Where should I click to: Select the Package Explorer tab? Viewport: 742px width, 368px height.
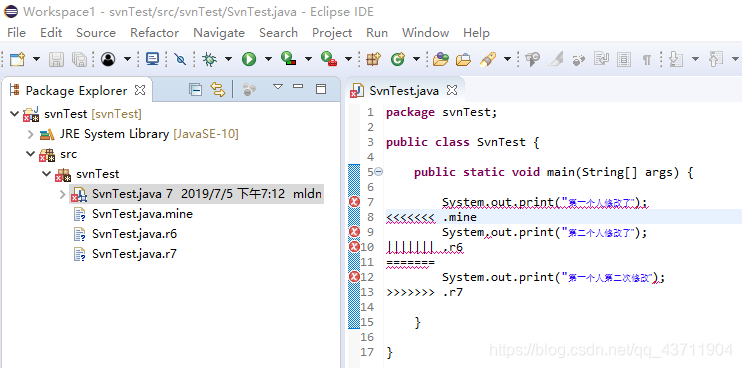pos(76,90)
